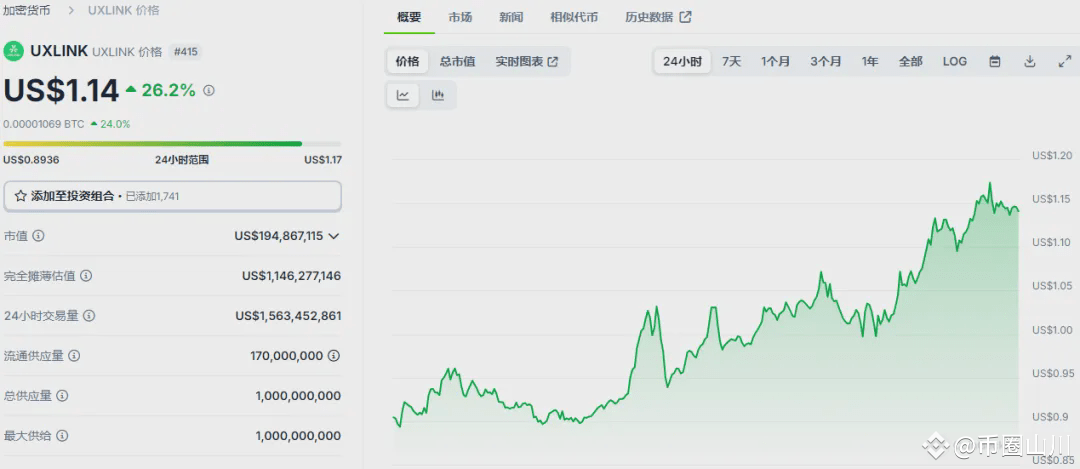This screenshot has height=469, width=1080.
Task: Select 7天 time range
Action: (731, 61)
